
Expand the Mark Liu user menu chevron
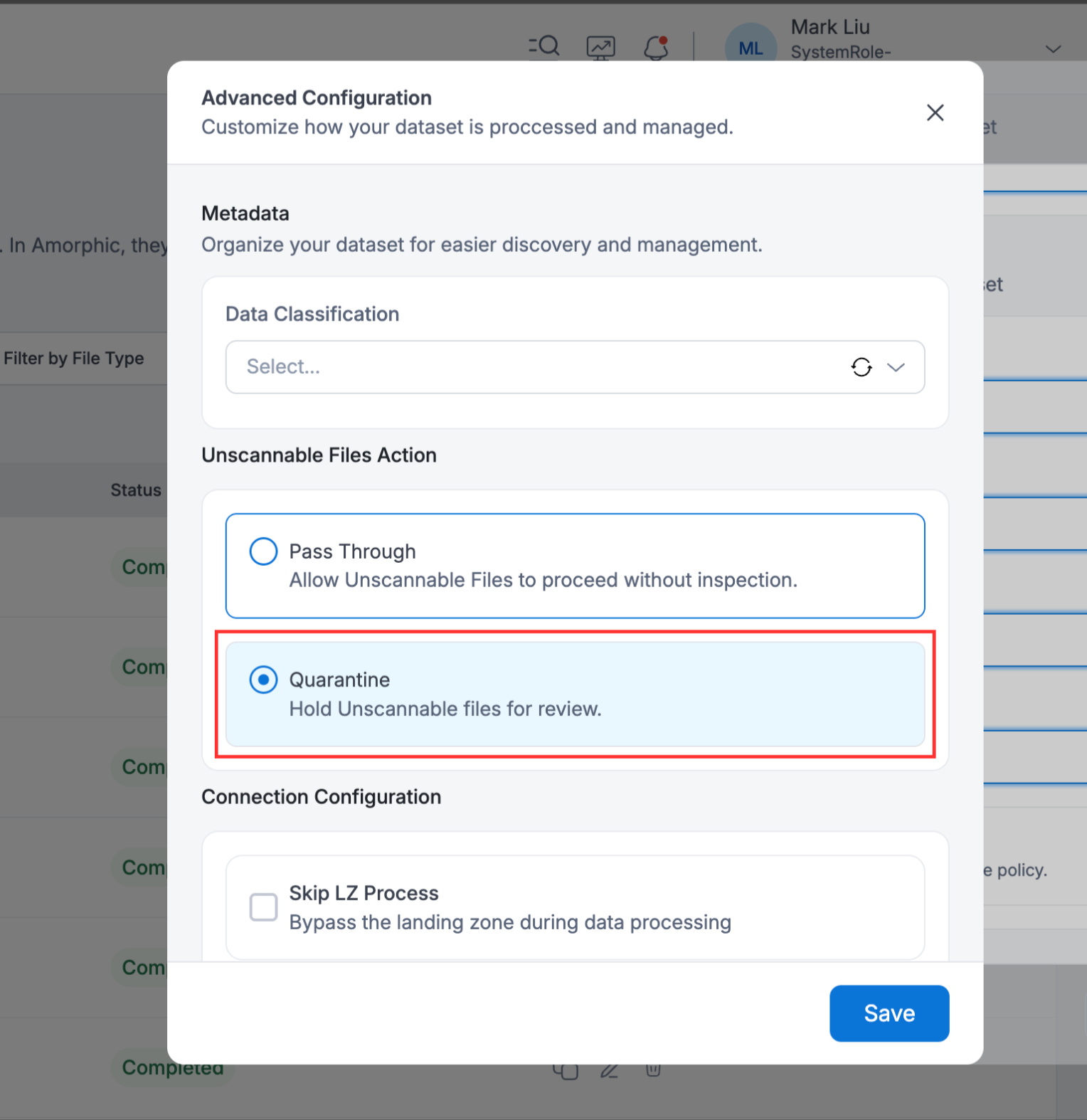[1053, 49]
